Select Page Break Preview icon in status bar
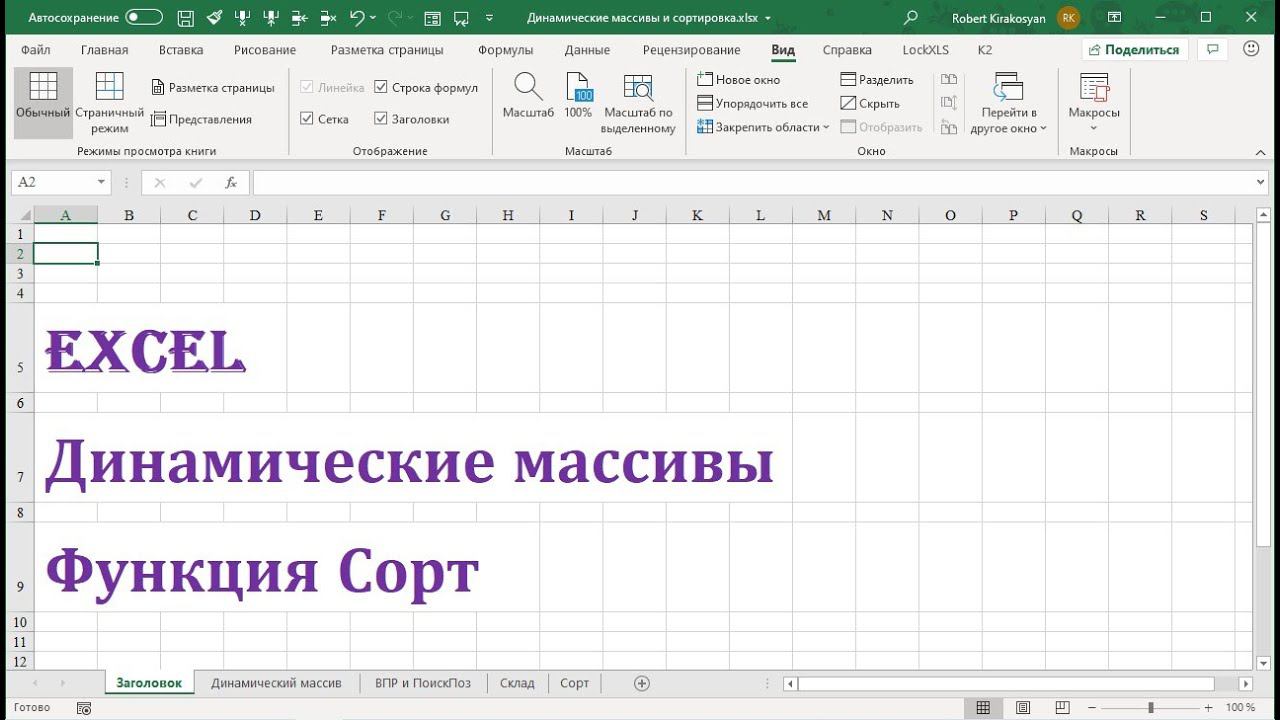The image size is (1280, 720). point(1063,708)
